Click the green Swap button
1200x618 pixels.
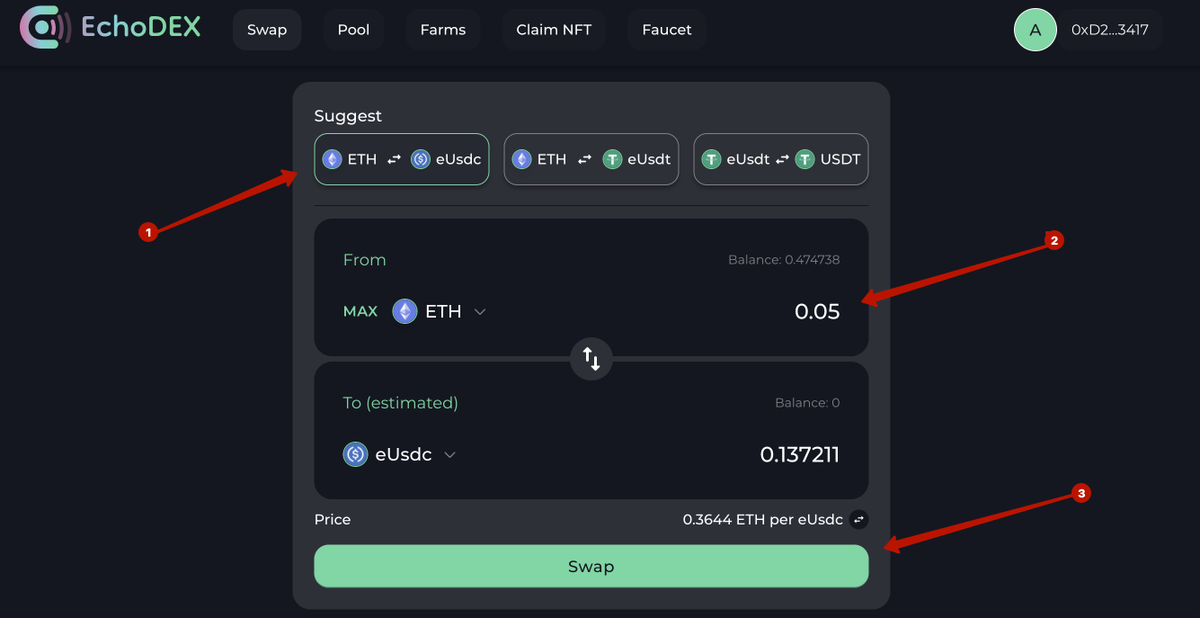click(591, 566)
